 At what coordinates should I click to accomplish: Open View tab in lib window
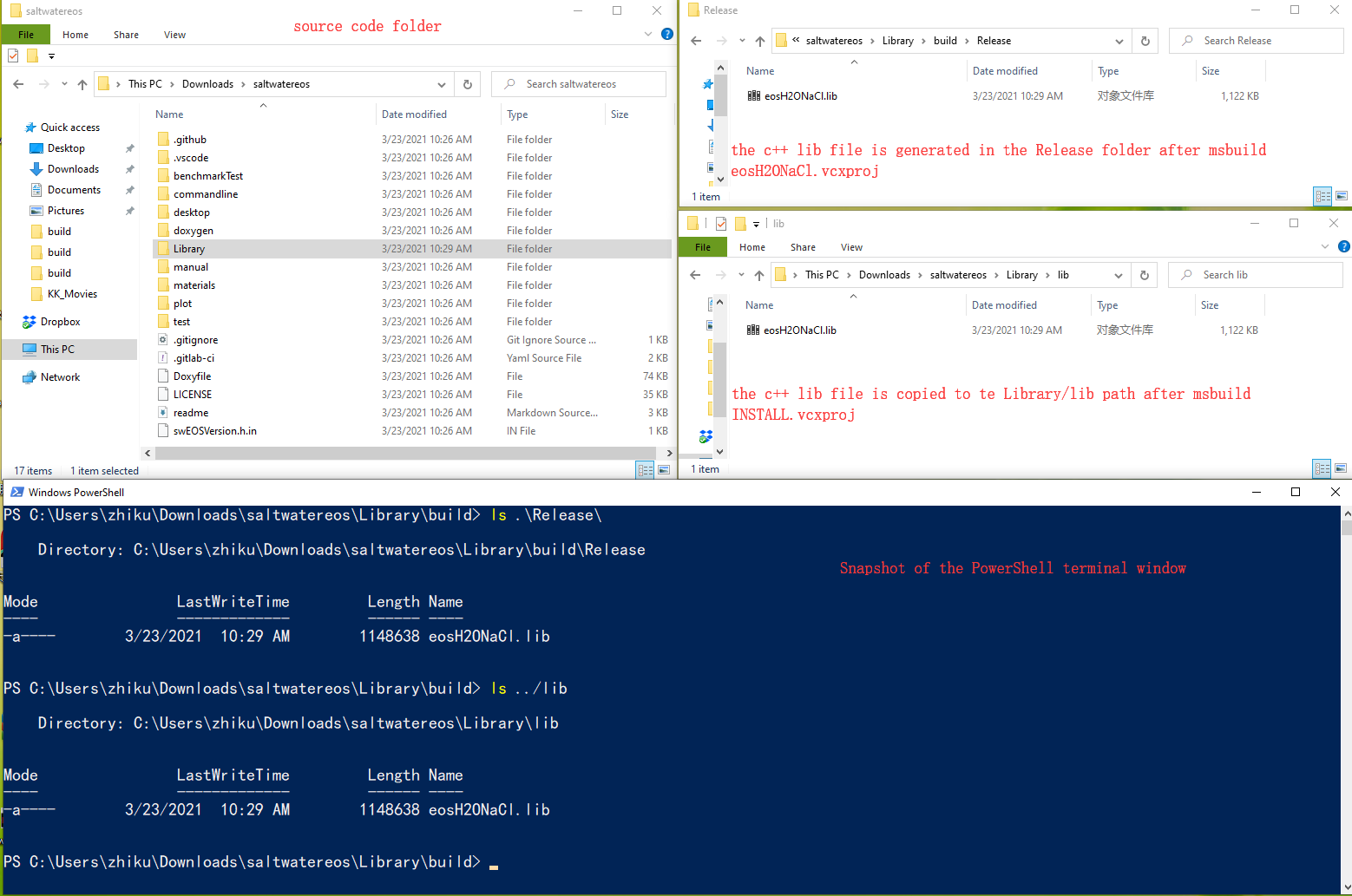851,247
